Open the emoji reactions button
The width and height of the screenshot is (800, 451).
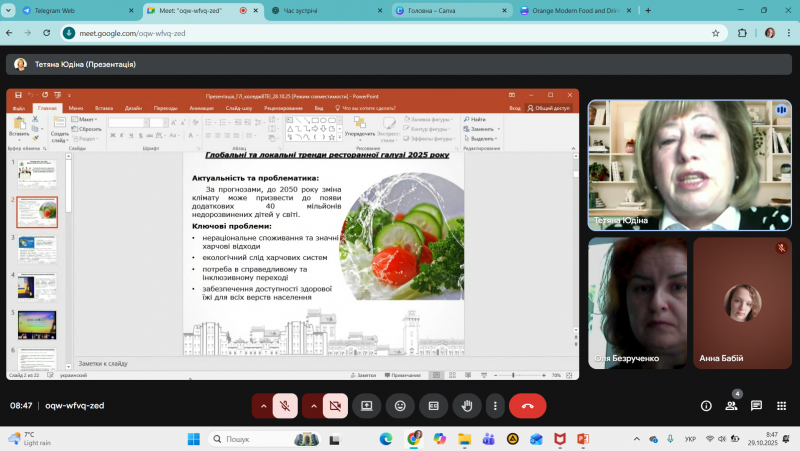[400, 406]
